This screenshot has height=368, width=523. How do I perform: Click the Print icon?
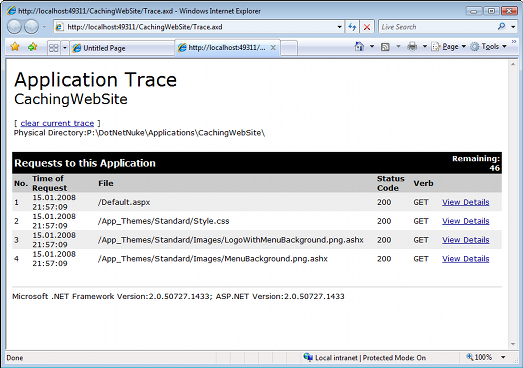pos(412,47)
